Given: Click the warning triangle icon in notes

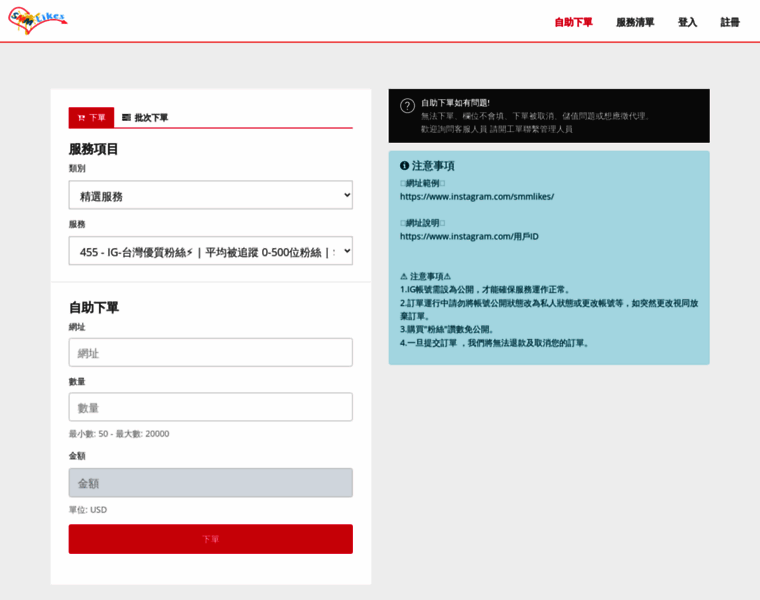Looking at the screenshot, I should (404, 277).
